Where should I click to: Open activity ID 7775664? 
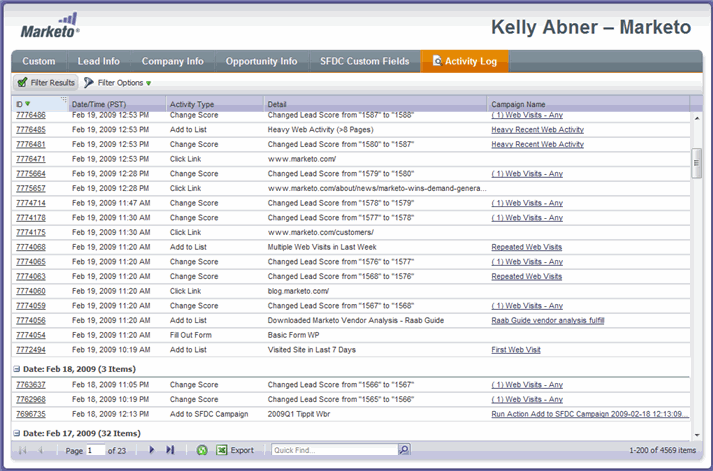tap(31, 174)
